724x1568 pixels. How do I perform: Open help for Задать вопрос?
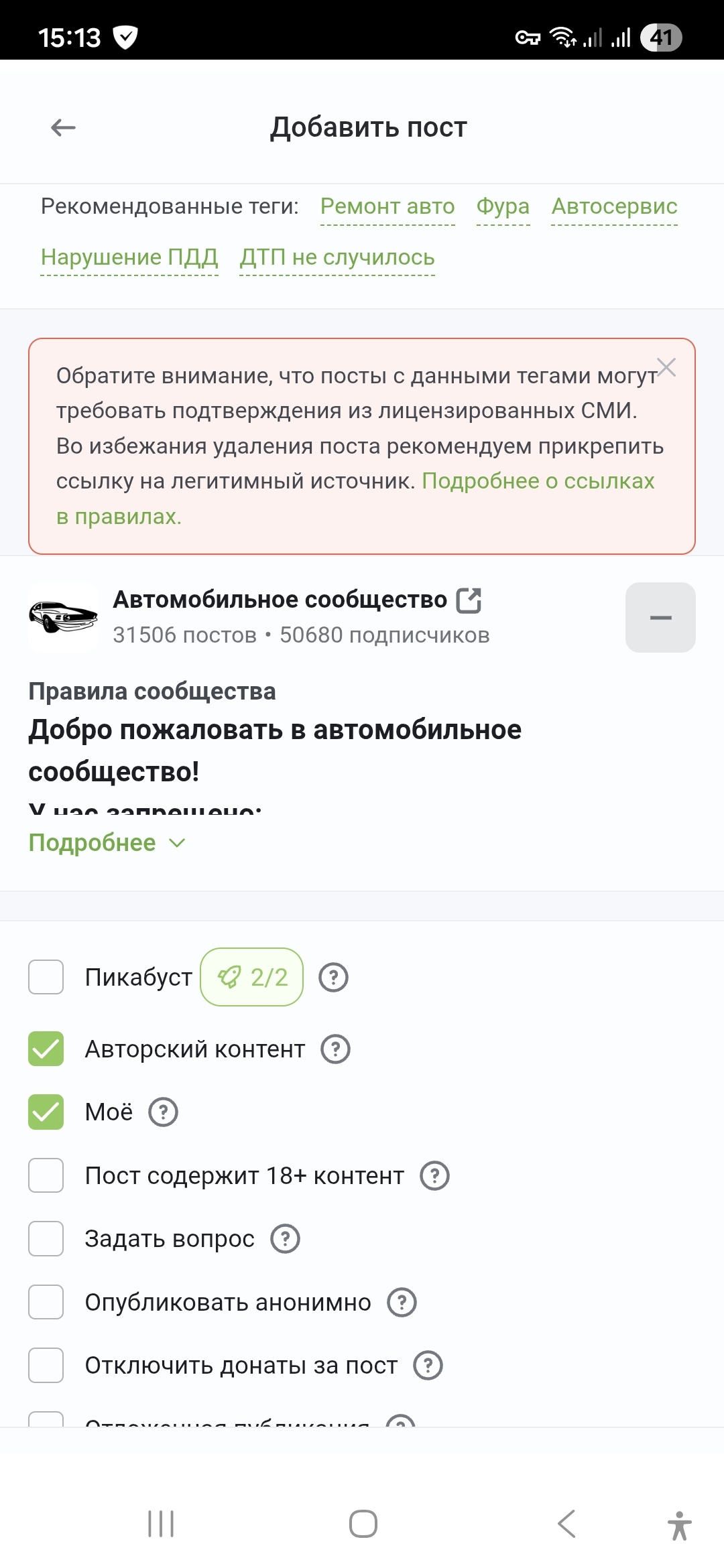(285, 1239)
